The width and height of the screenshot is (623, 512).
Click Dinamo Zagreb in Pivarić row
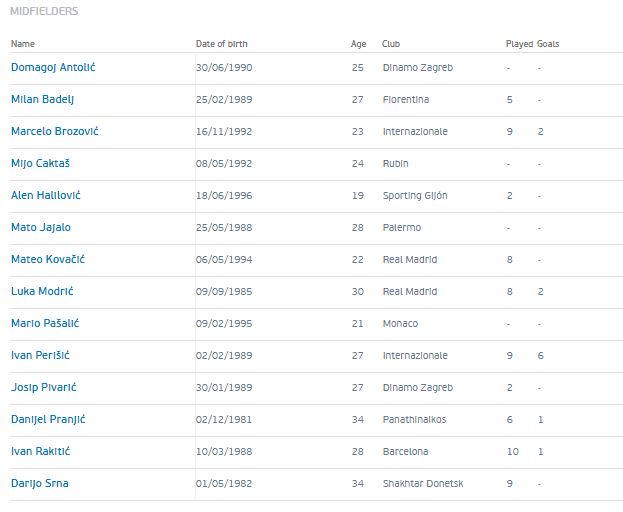[418, 387]
